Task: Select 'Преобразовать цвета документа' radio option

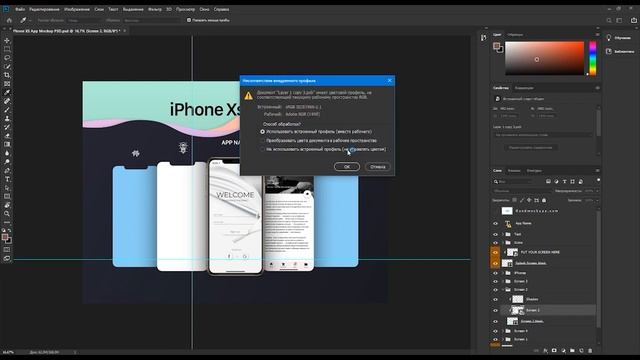Action: (262, 140)
